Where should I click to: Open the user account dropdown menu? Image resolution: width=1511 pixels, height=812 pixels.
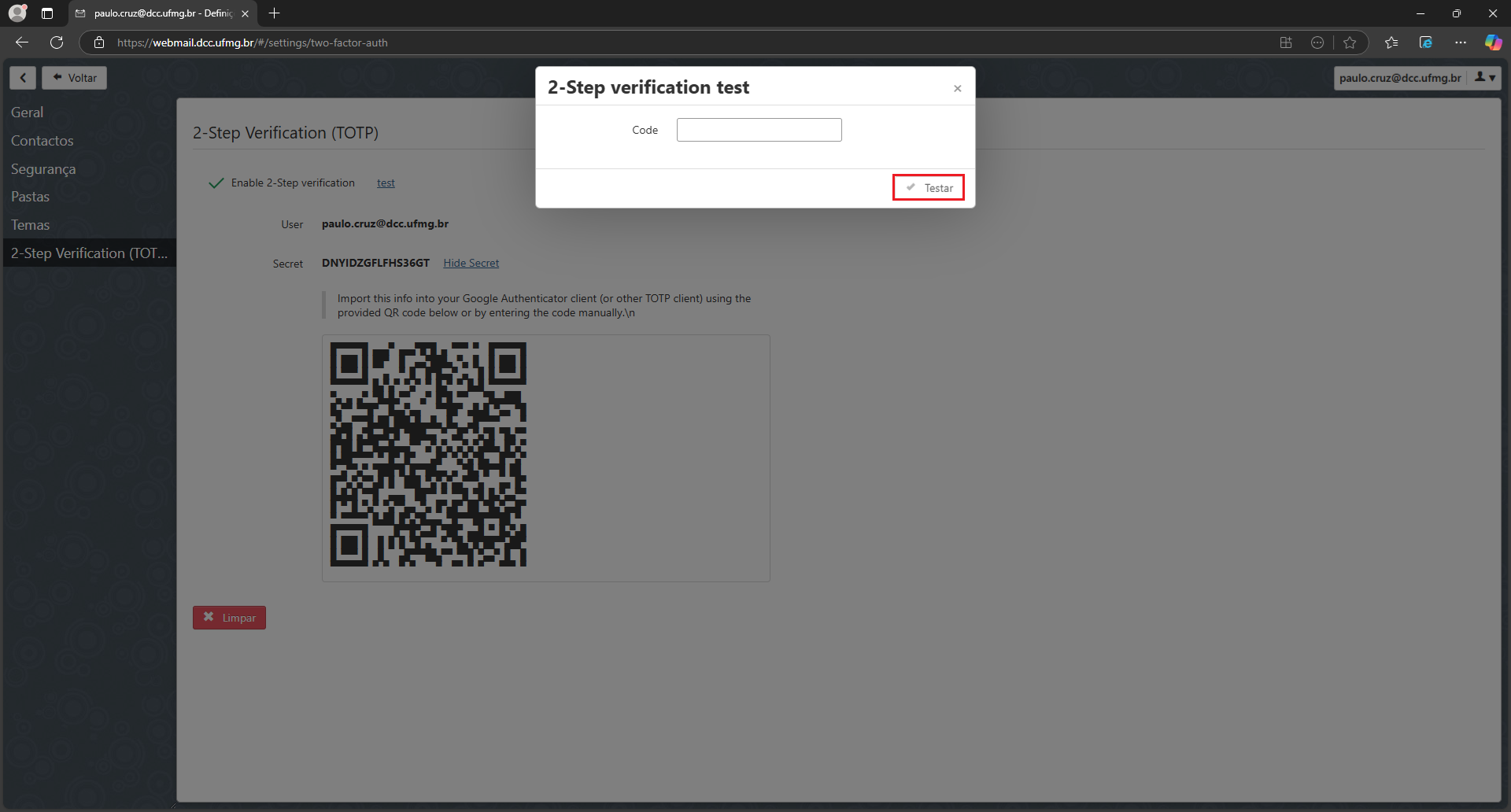coord(1485,78)
